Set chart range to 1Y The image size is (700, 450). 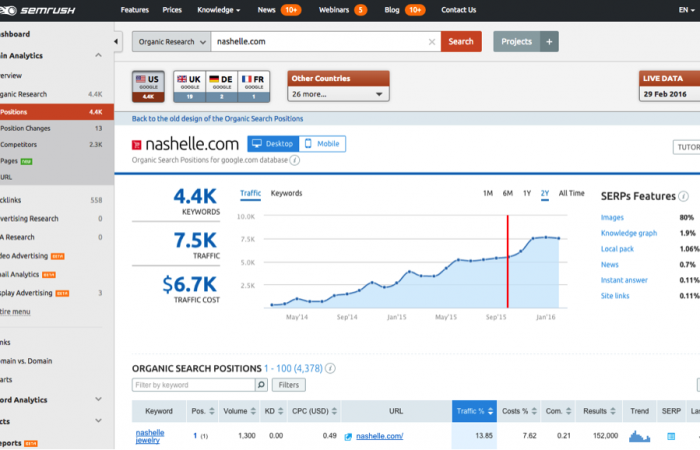[x=527, y=193]
